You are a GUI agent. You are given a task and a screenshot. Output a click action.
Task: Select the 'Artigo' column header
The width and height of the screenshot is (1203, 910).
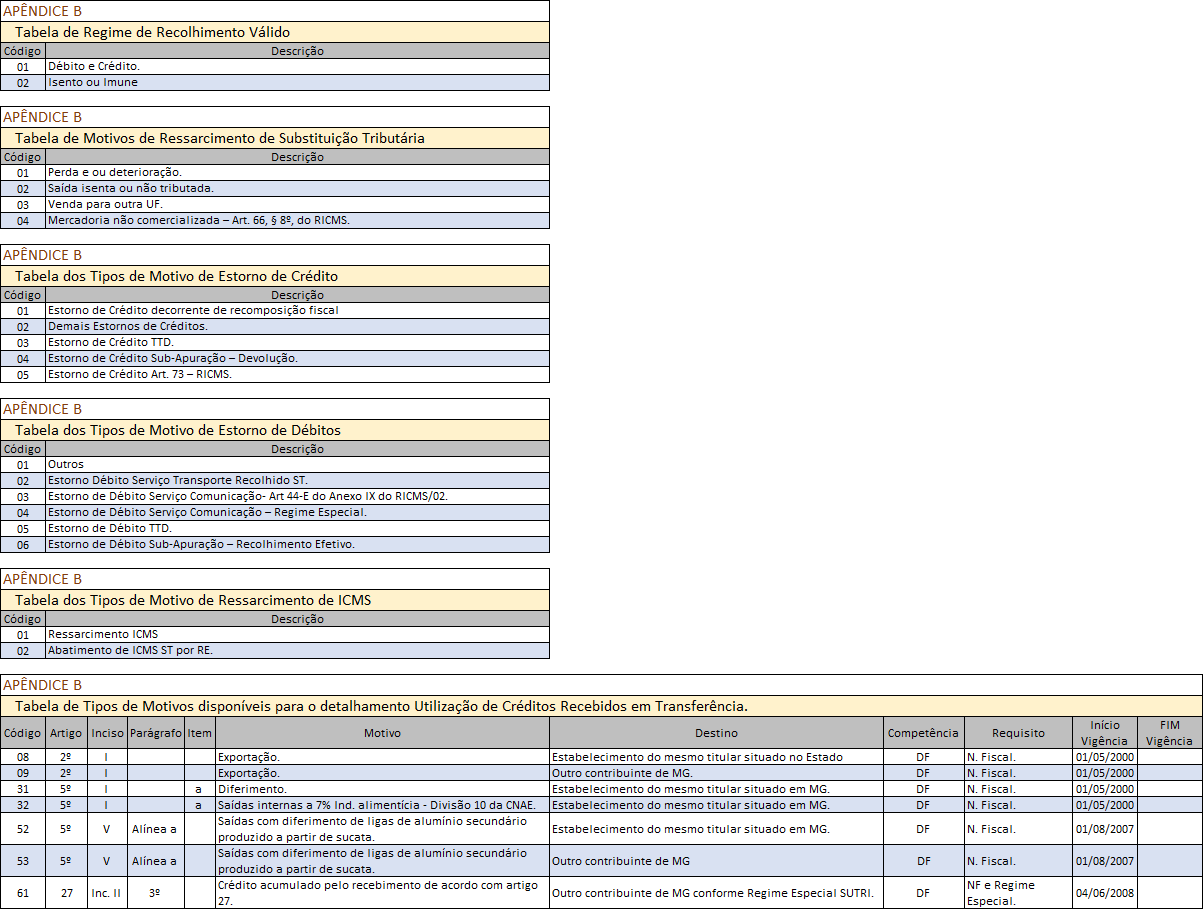(66, 733)
